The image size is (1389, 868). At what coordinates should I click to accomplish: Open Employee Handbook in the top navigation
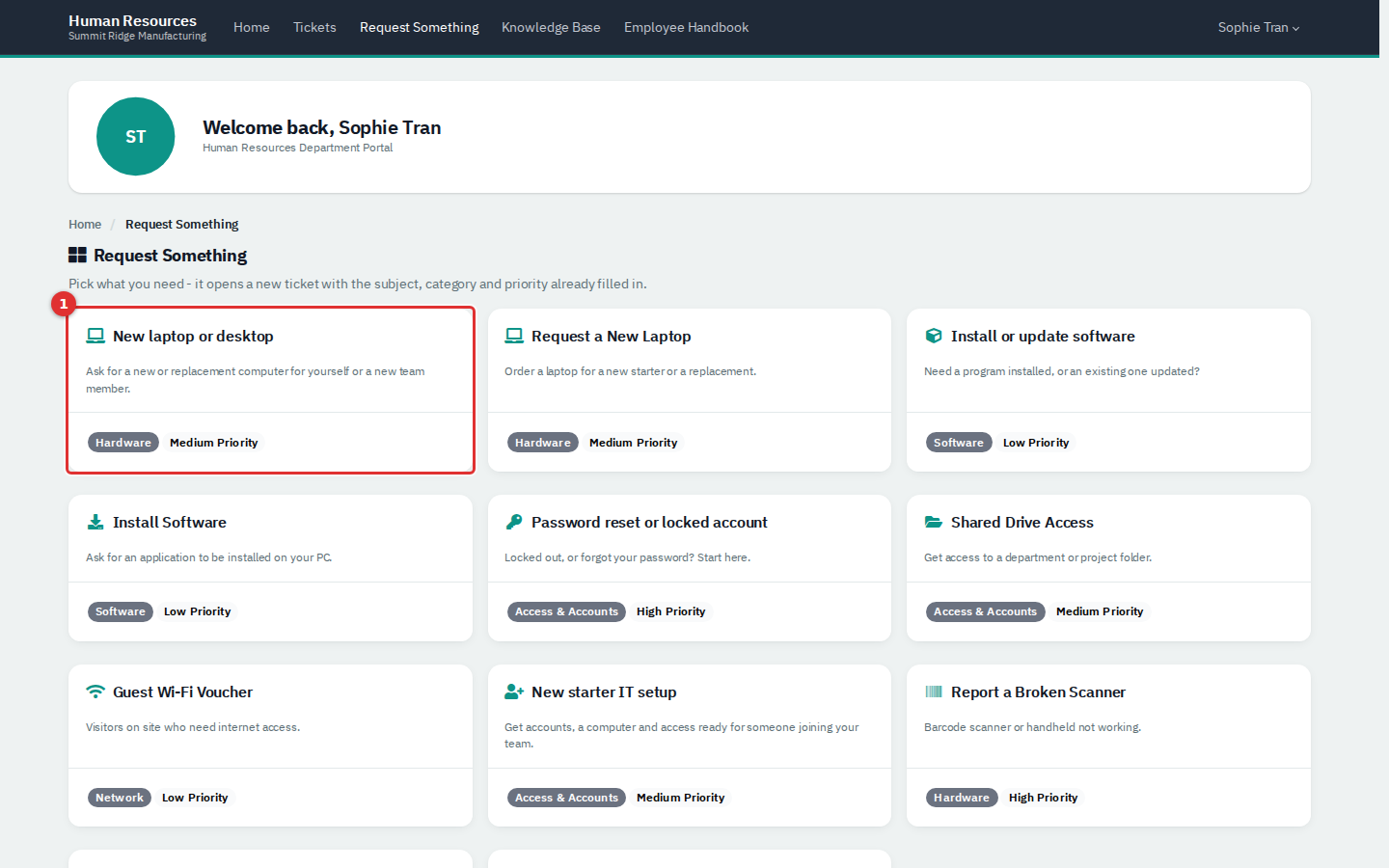(686, 27)
